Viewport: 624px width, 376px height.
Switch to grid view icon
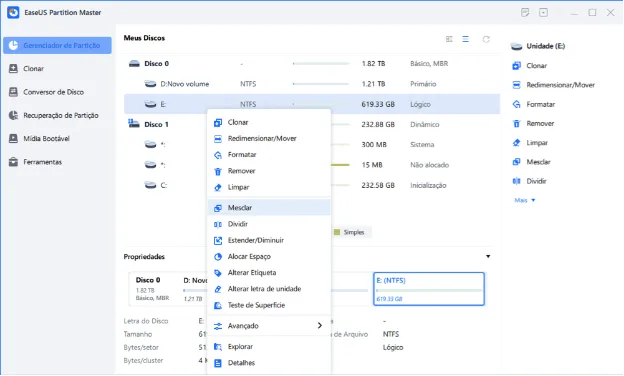pos(449,39)
